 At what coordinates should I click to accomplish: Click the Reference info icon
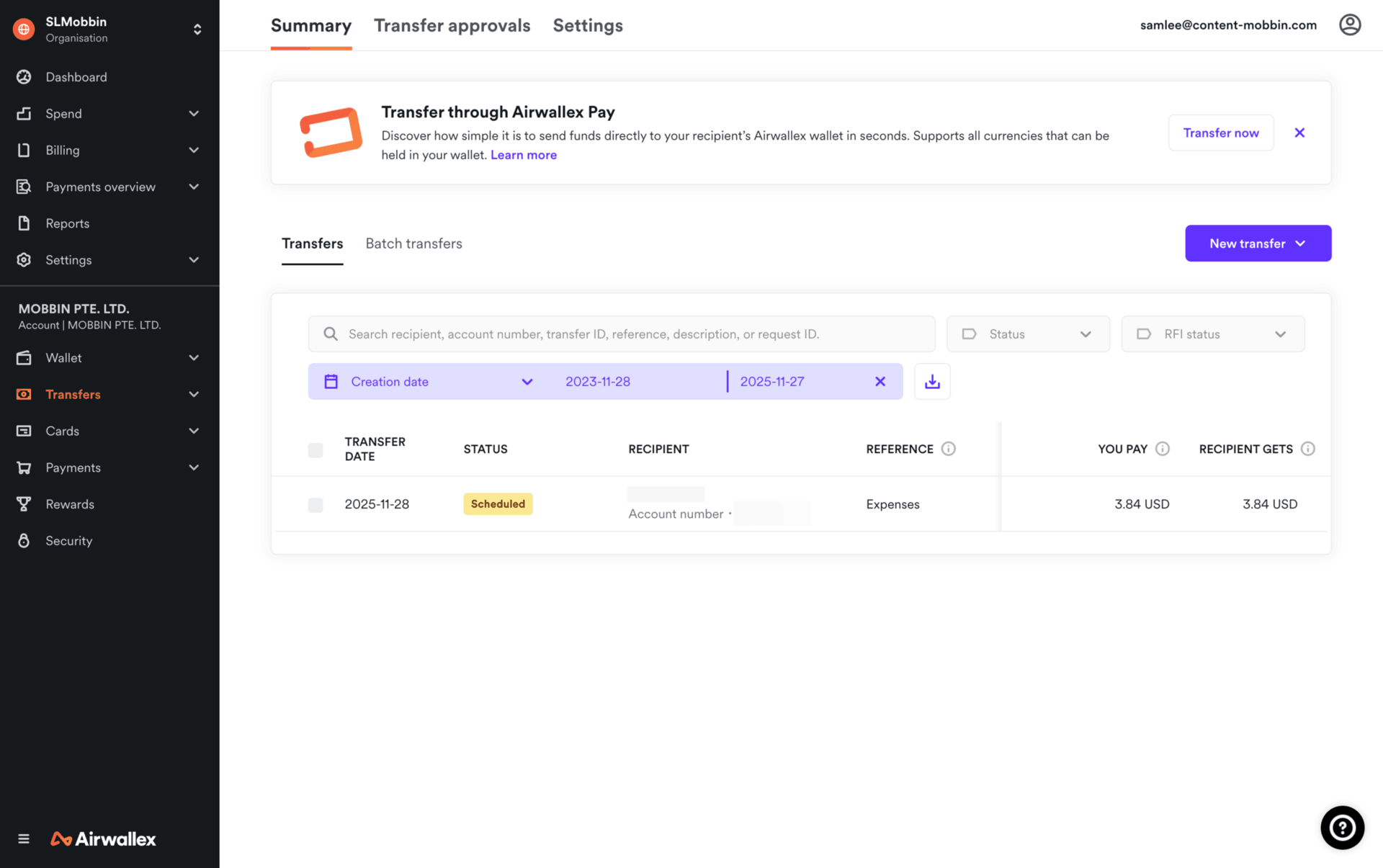949,449
